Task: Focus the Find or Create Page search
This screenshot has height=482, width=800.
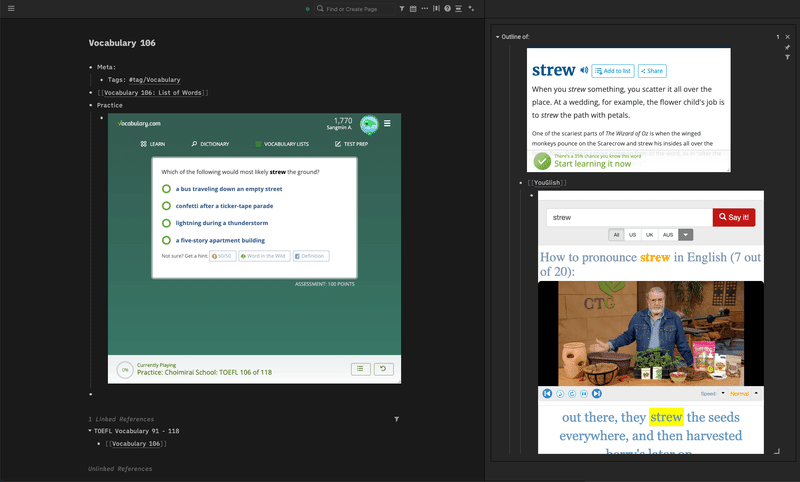Action: 355,9
